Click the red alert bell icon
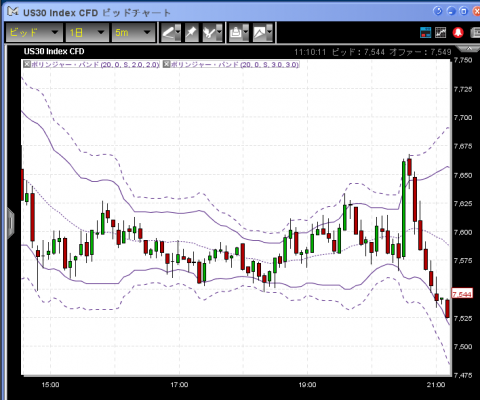 point(458,32)
